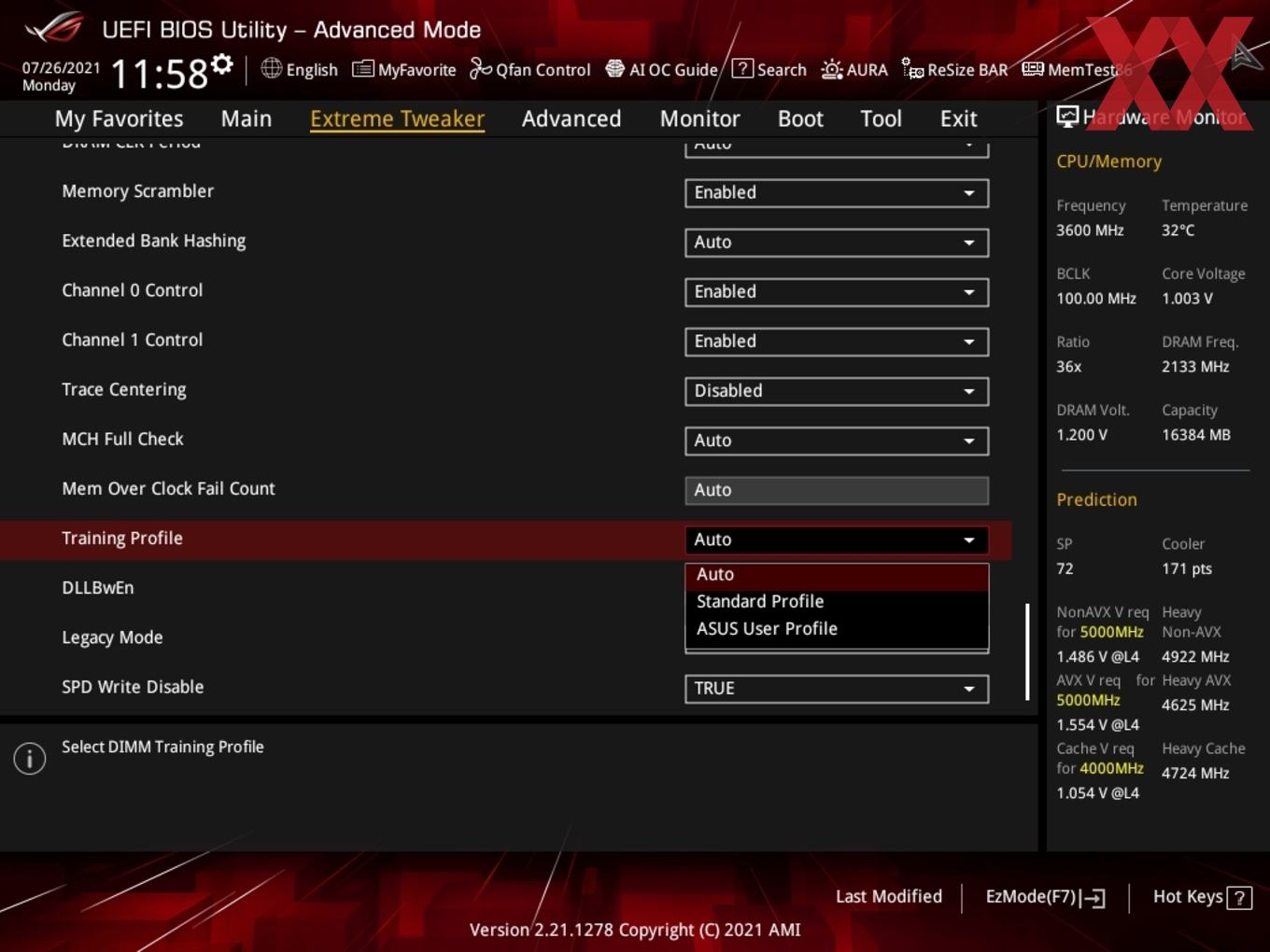Select the SPD Write Disable label
Image resolution: width=1270 pixels, height=952 pixels.
pyautogui.click(x=133, y=687)
